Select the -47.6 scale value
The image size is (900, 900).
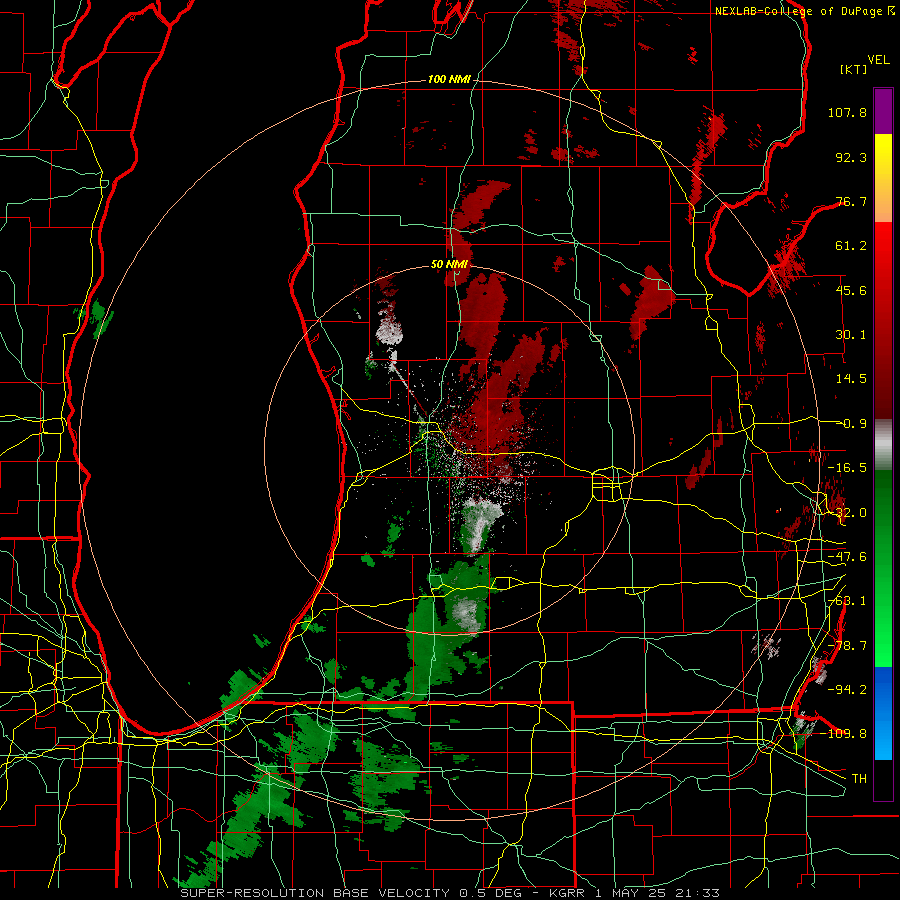click(x=847, y=557)
